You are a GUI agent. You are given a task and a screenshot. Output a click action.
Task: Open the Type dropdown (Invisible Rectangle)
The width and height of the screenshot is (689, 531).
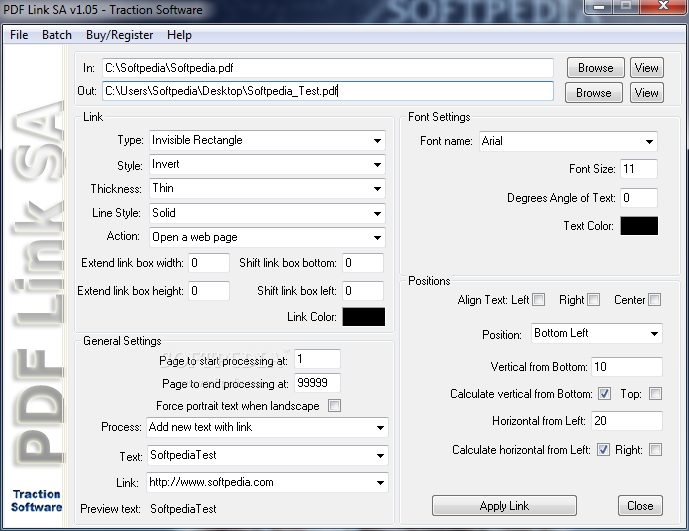point(267,140)
